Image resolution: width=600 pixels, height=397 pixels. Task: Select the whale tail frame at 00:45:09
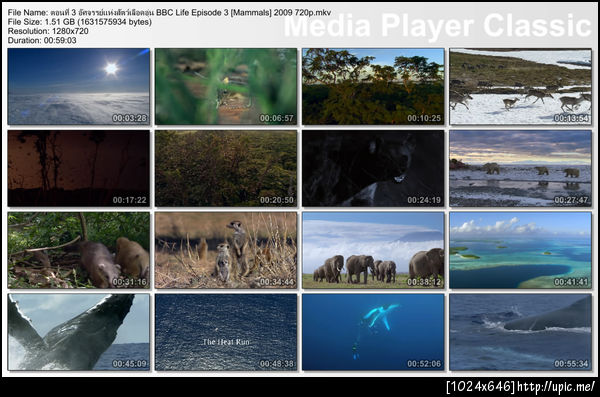click(78, 332)
